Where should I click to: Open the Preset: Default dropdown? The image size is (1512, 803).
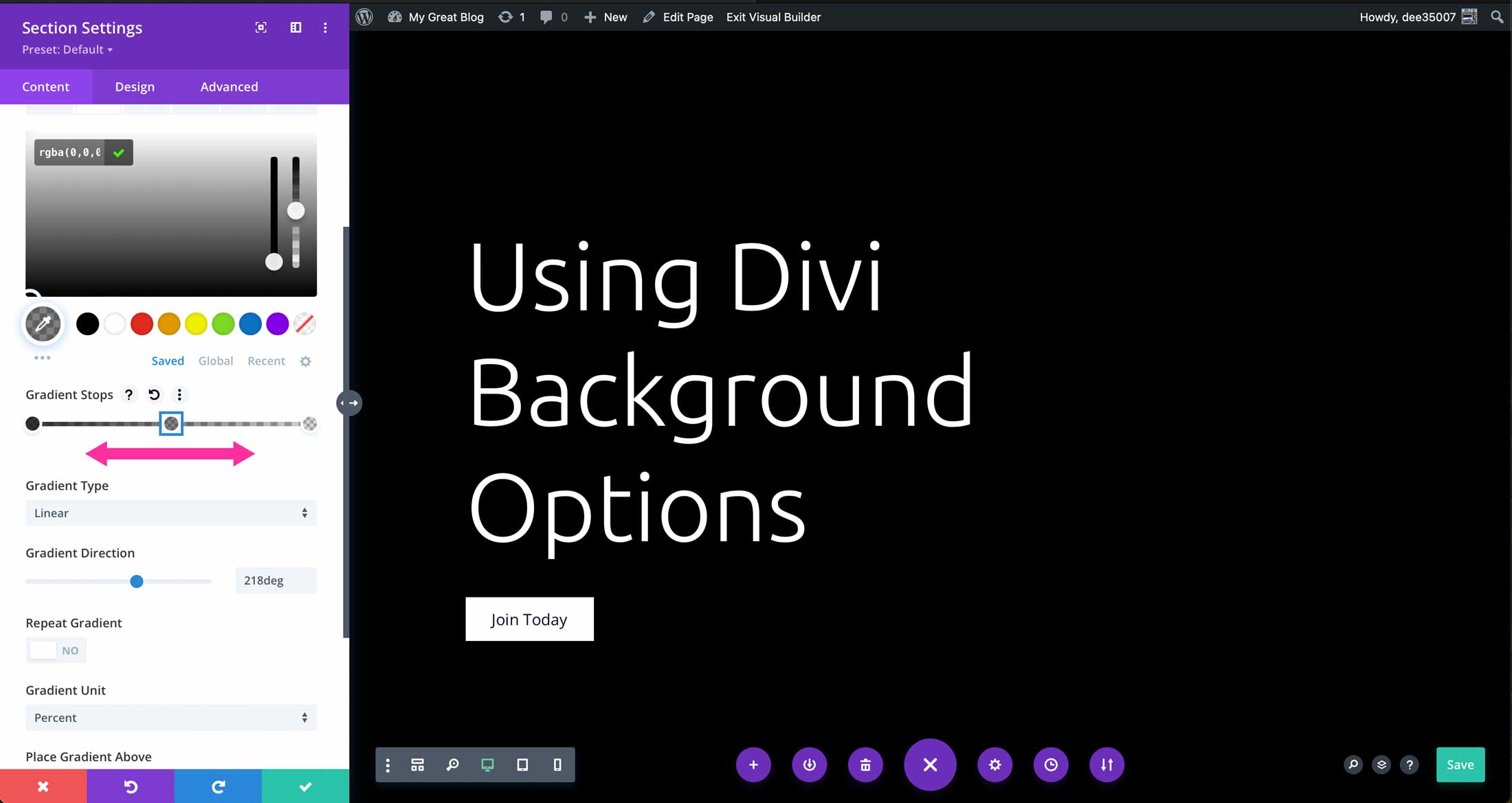67,49
